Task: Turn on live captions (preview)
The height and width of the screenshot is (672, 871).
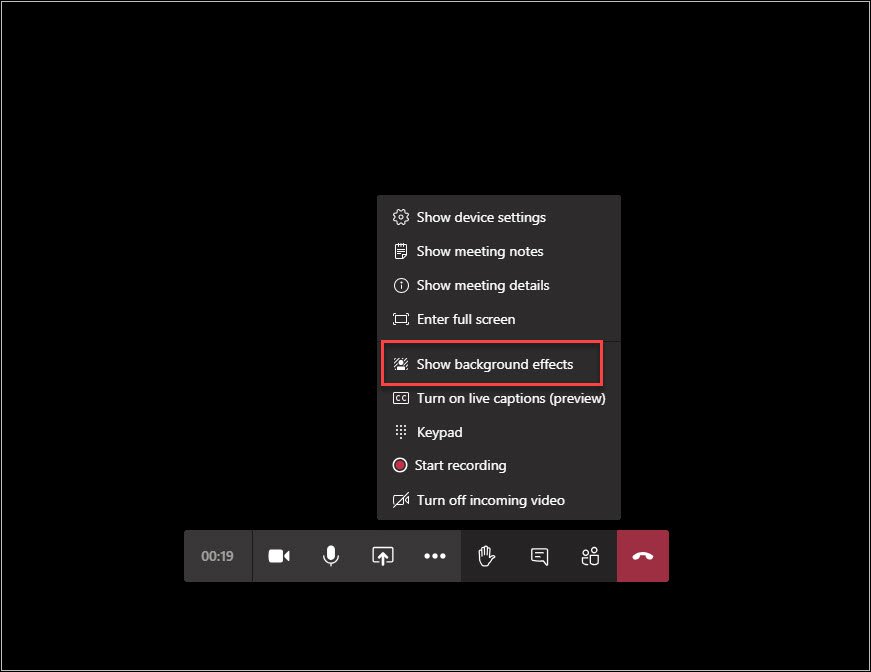Action: 498,398
